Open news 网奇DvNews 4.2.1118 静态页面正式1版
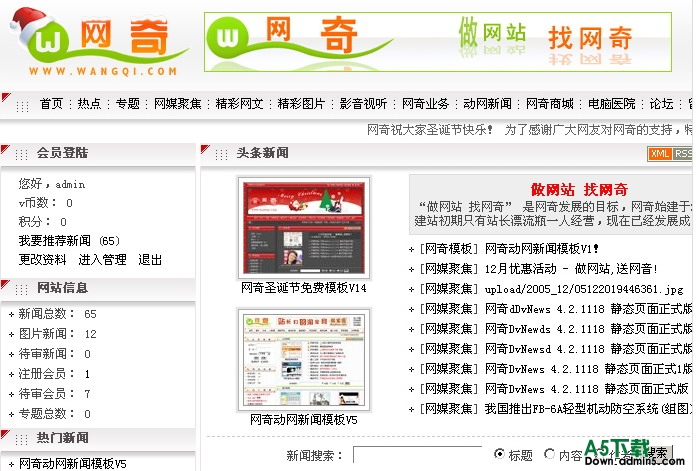Viewport: 696px width, 471px height. (588, 368)
